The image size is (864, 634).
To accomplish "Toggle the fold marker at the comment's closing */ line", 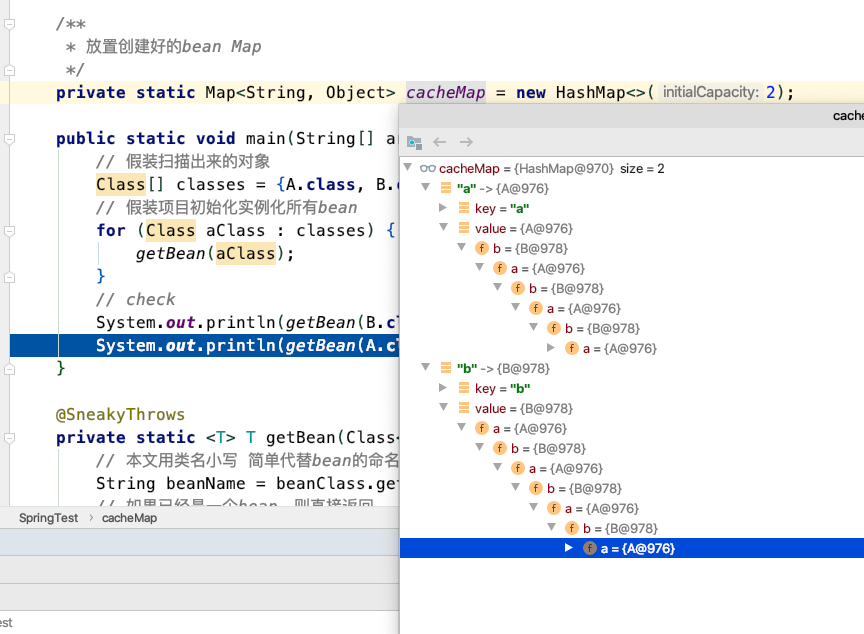I will 9,70.
